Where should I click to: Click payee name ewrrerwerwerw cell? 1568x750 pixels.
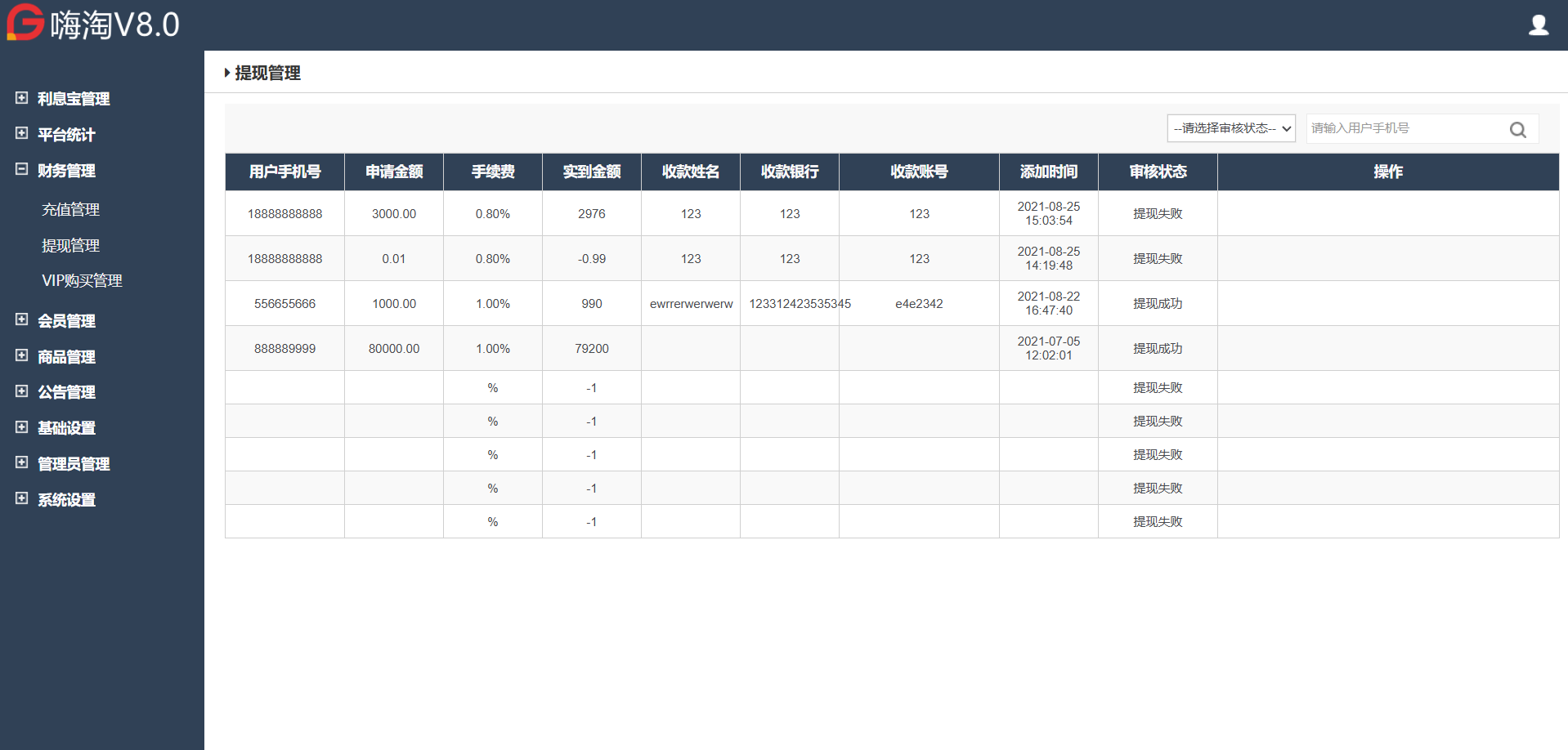tap(692, 304)
